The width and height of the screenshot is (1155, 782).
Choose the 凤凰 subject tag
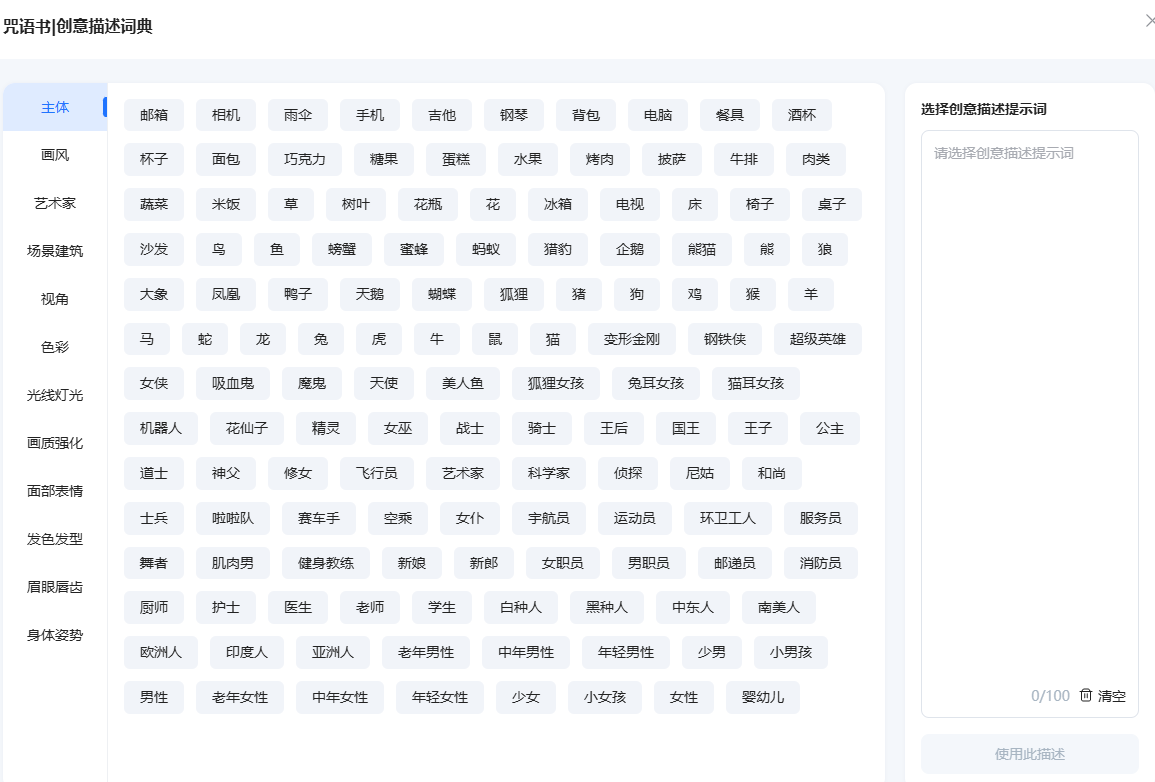point(226,294)
